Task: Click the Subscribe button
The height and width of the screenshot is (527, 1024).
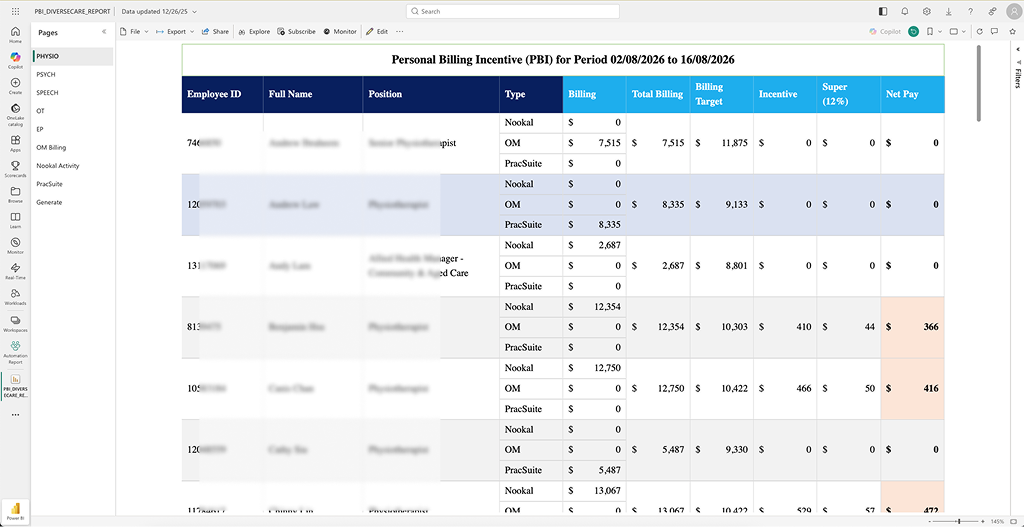Action: click(x=296, y=31)
